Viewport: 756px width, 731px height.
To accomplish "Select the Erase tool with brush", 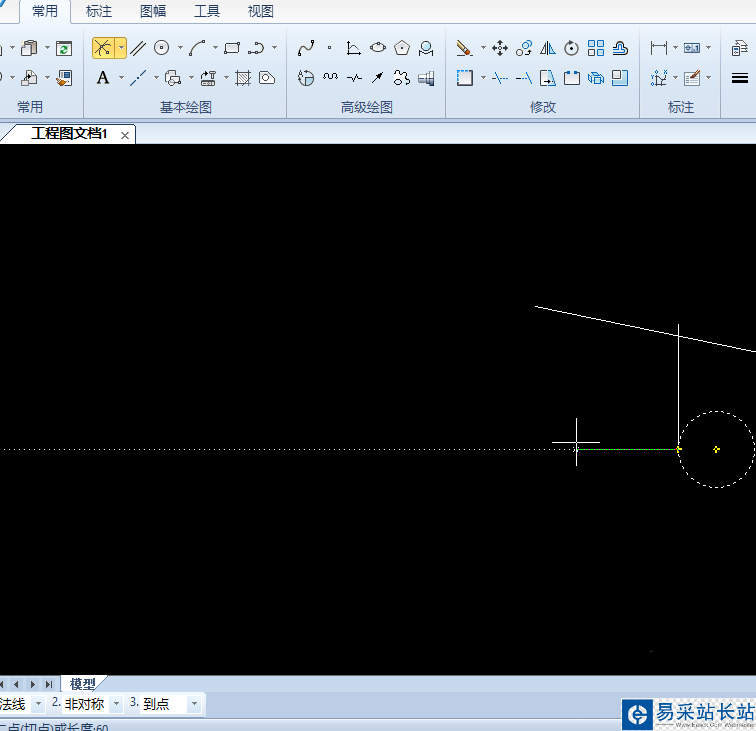I will coord(464,48).
